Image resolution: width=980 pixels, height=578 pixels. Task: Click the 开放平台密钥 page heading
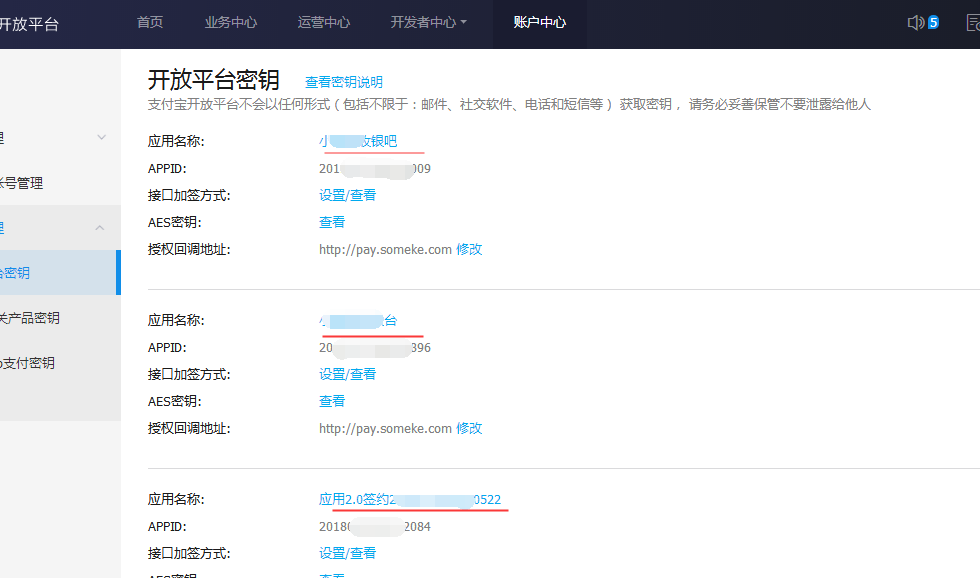(214, 80)
